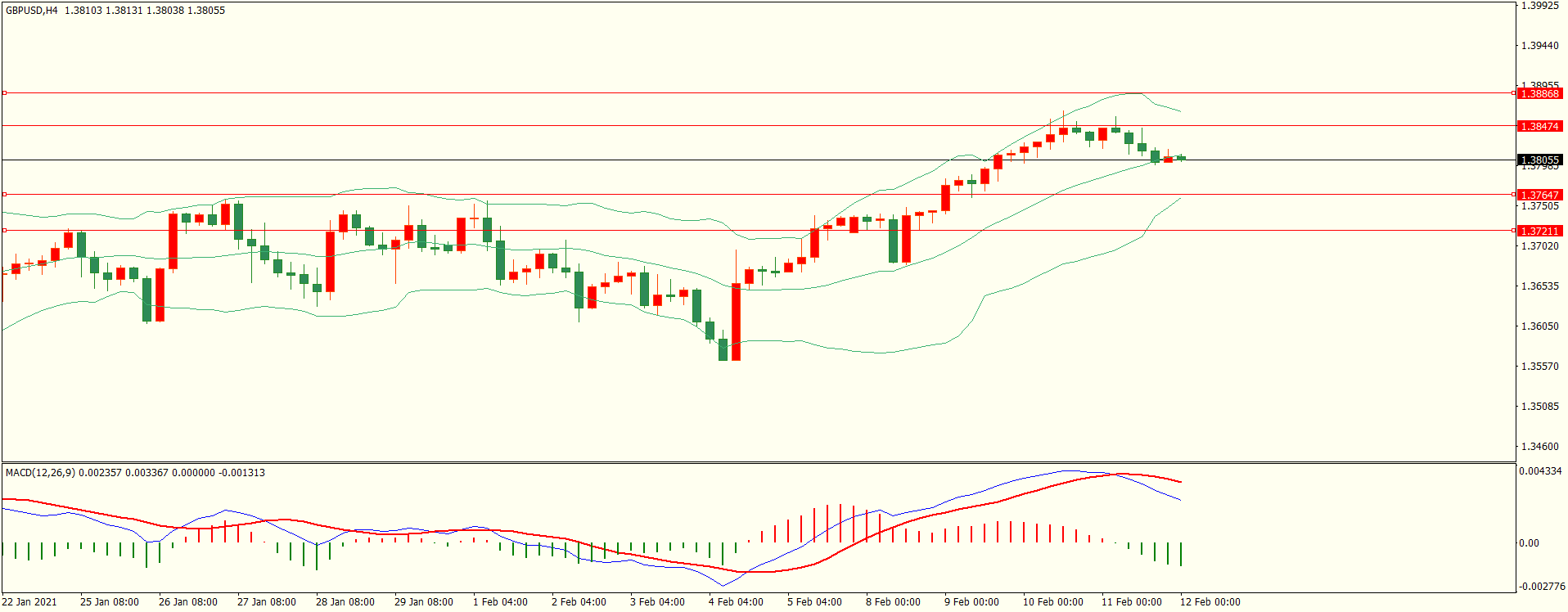Screen dimensions: 1568x612
Task: Click the 1.37505 price axis label
Action: tap(1539, 206)
